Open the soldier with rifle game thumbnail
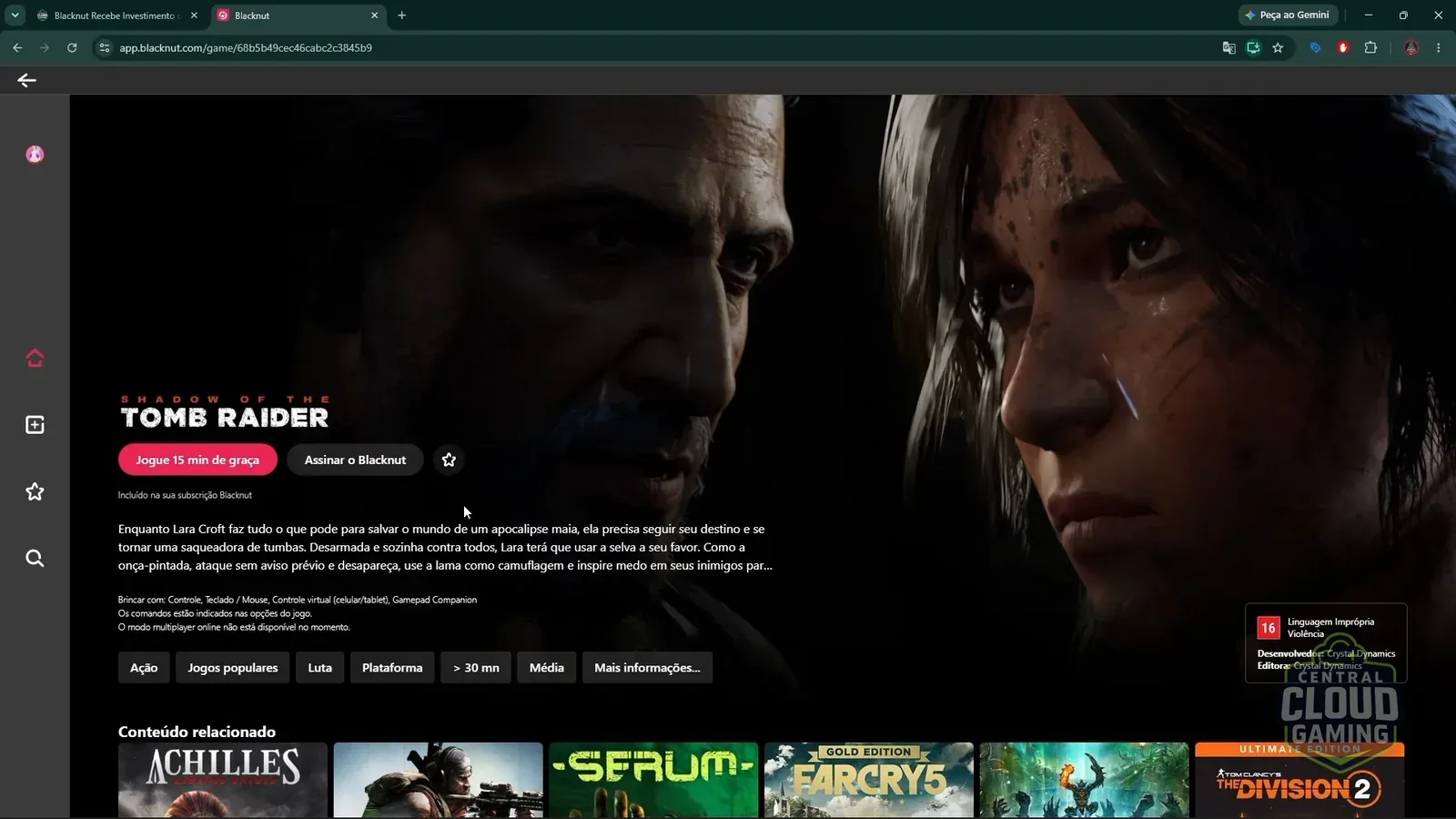This screenshot has width=1456, height=819. click(438, 780)
